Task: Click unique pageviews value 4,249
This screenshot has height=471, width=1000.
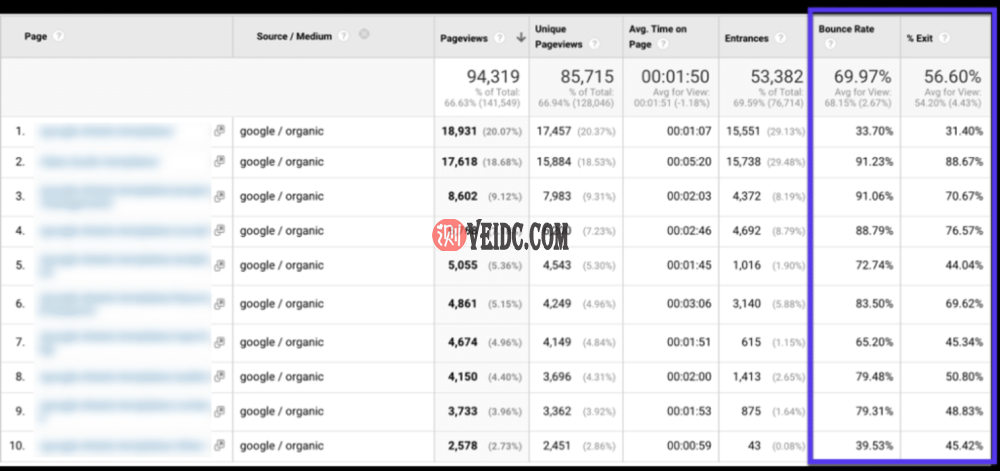Action: point(557,303)
